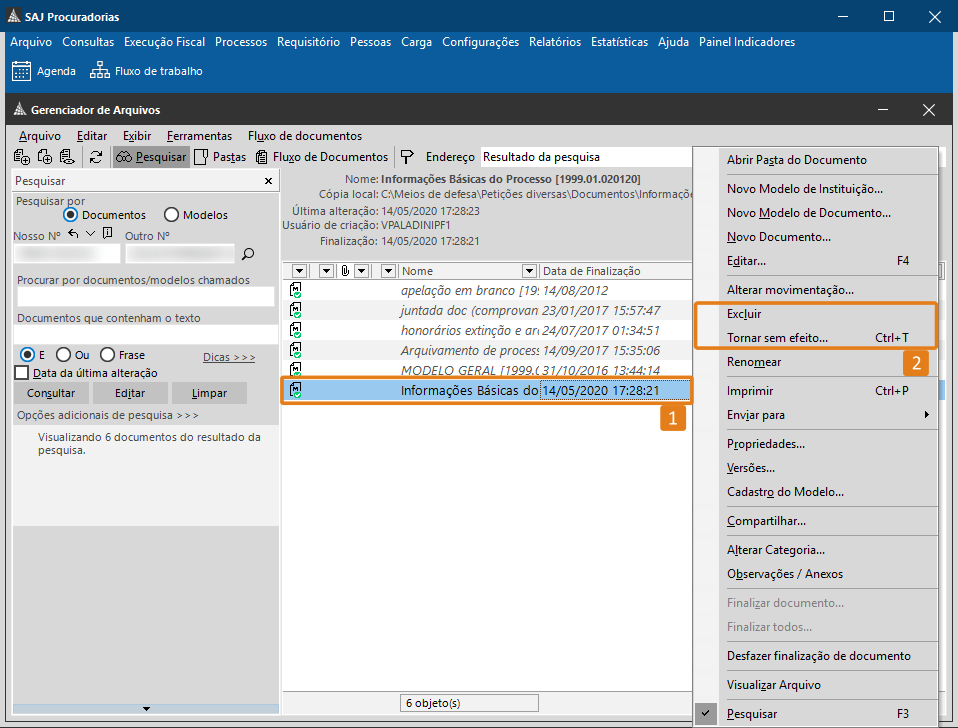Click the 'Documentos que contenham o texto' field
The image size is (958, 728).
[x=145, y=334]
